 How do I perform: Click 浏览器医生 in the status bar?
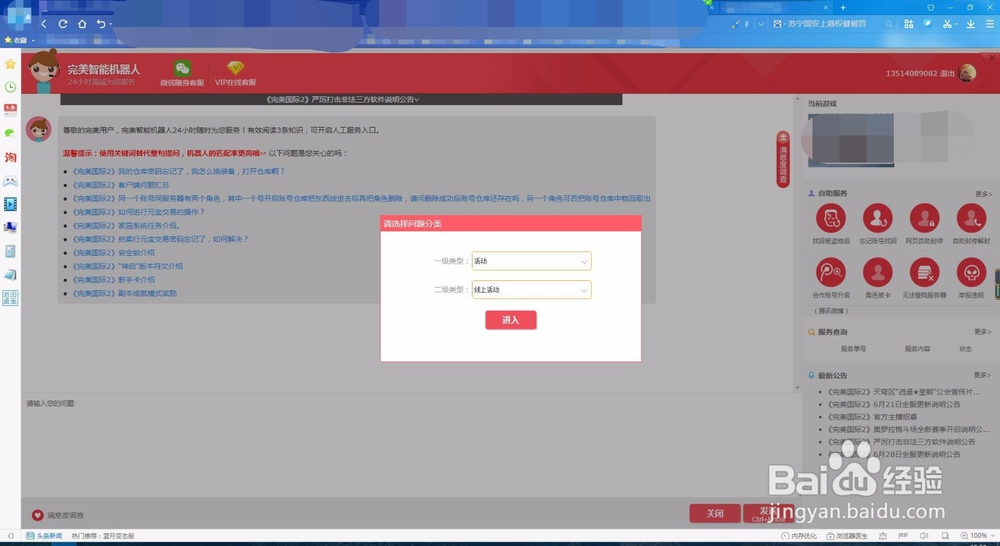pyautogui.click(x=848, y=536)
